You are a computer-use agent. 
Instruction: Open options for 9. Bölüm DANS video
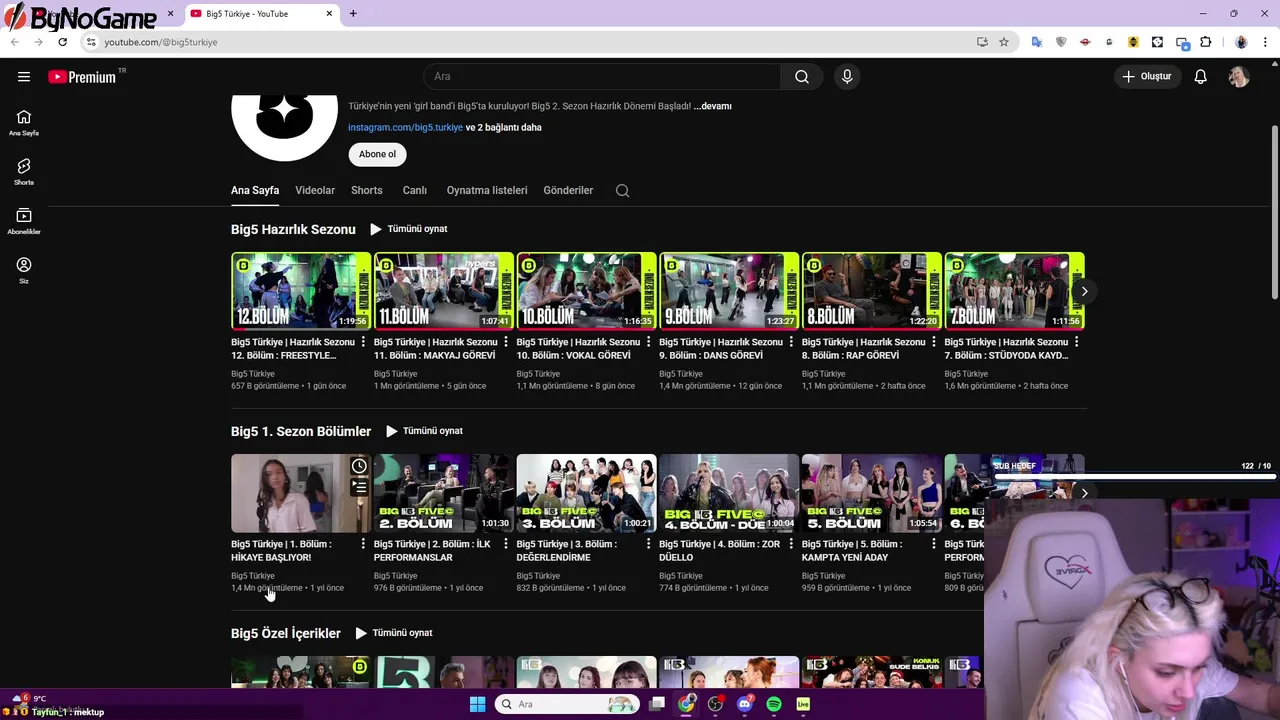(792, 342)
